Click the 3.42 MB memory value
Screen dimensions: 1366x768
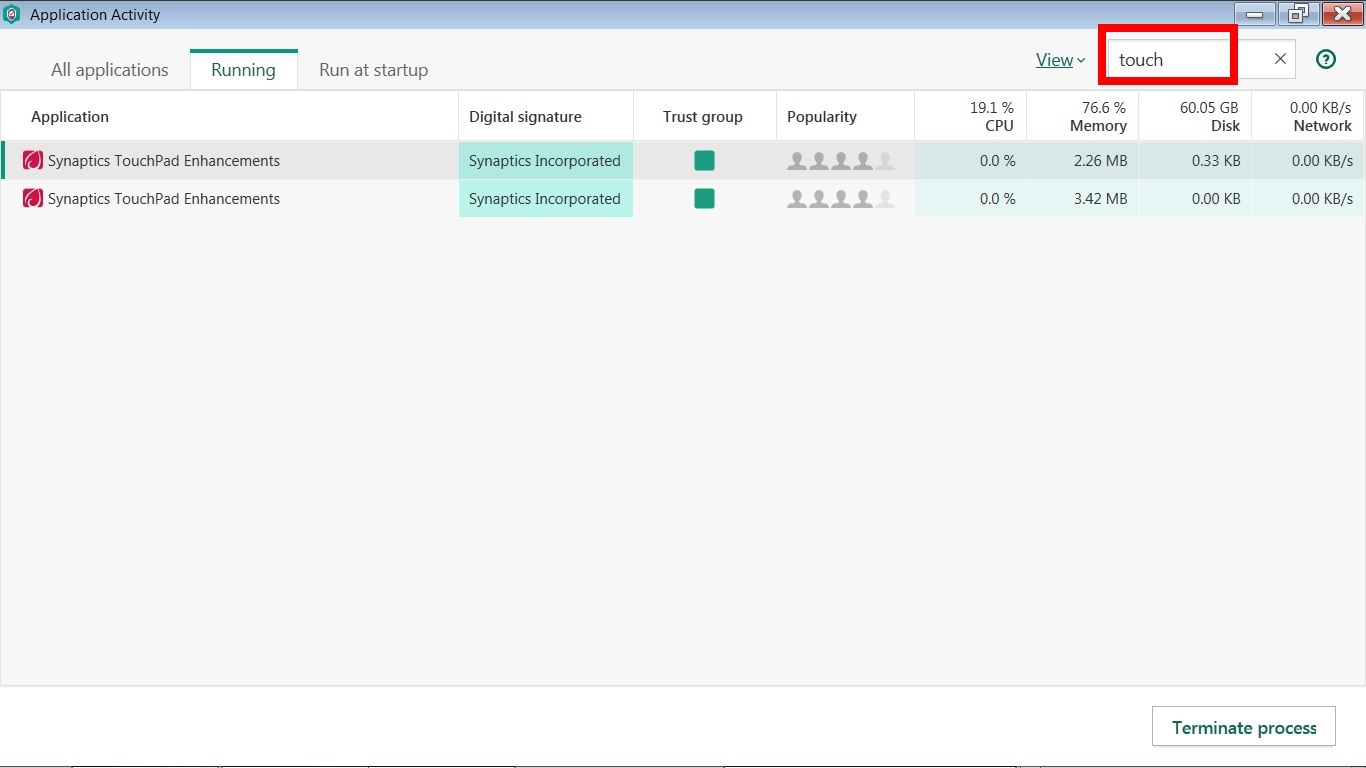[x=1100, y=198]
